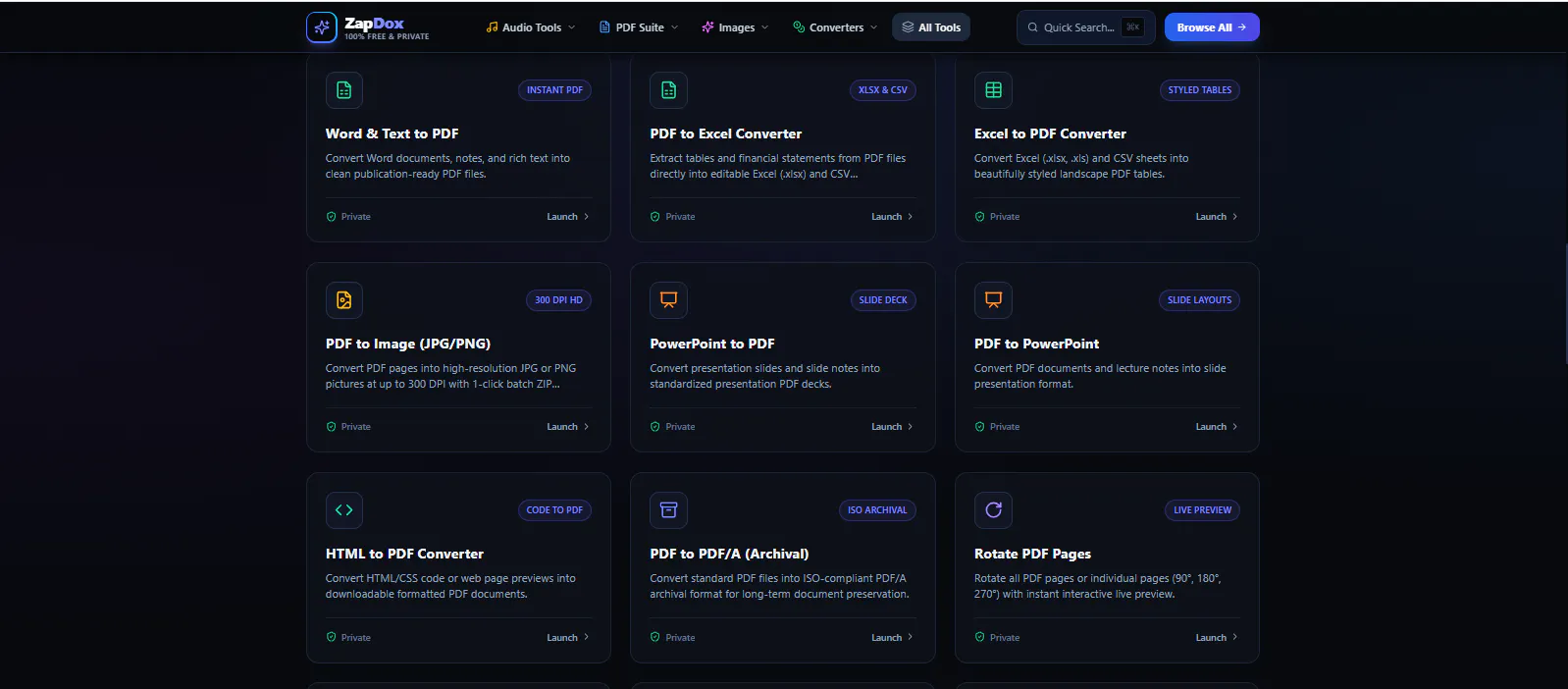The height and width of the screenshot is (689, 1568).
Task: Click the Private shield icon on PDF to PowerPoint card
Action: click(979, 427)
